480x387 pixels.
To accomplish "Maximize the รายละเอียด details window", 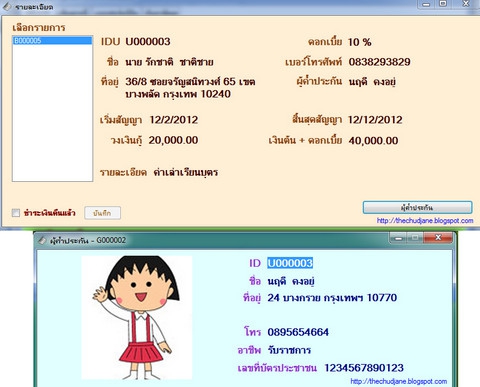I will [443, 4].
